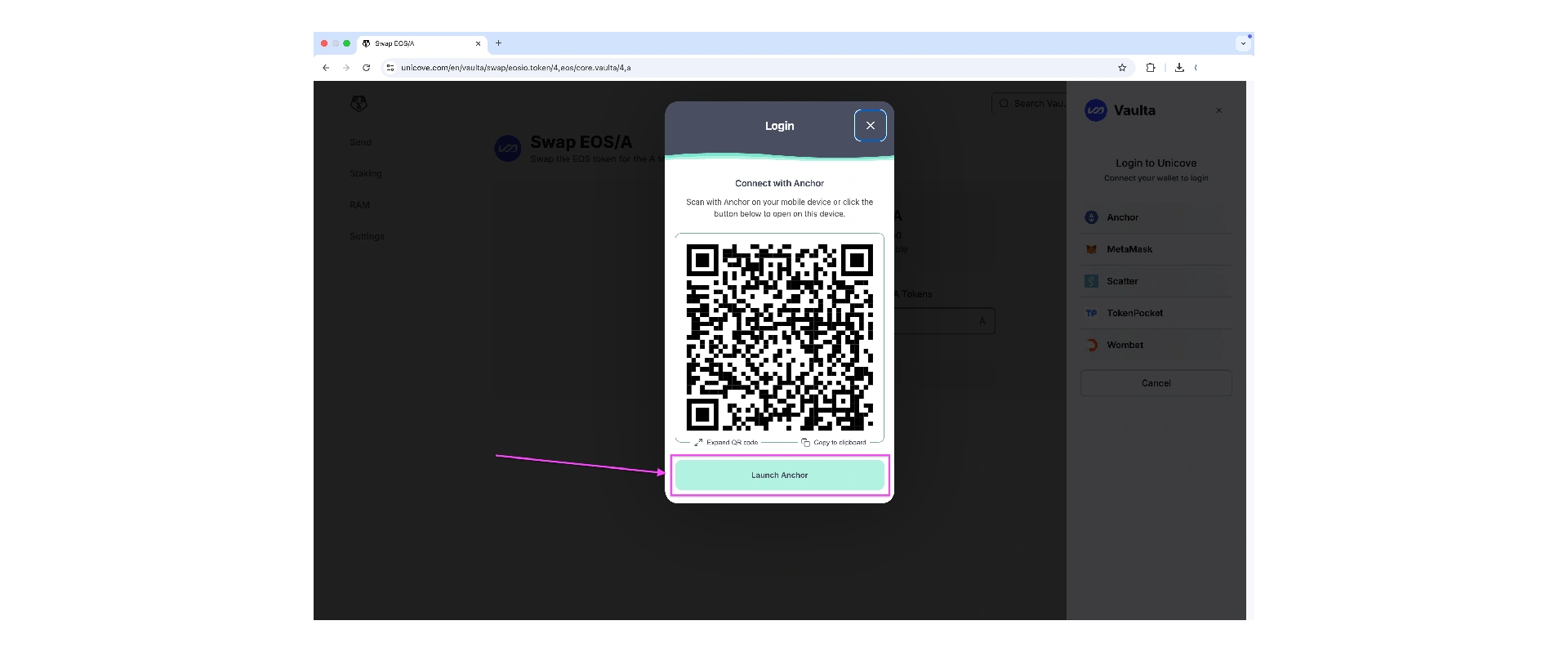Click the Vaulta logo icon in panel

1096,110
